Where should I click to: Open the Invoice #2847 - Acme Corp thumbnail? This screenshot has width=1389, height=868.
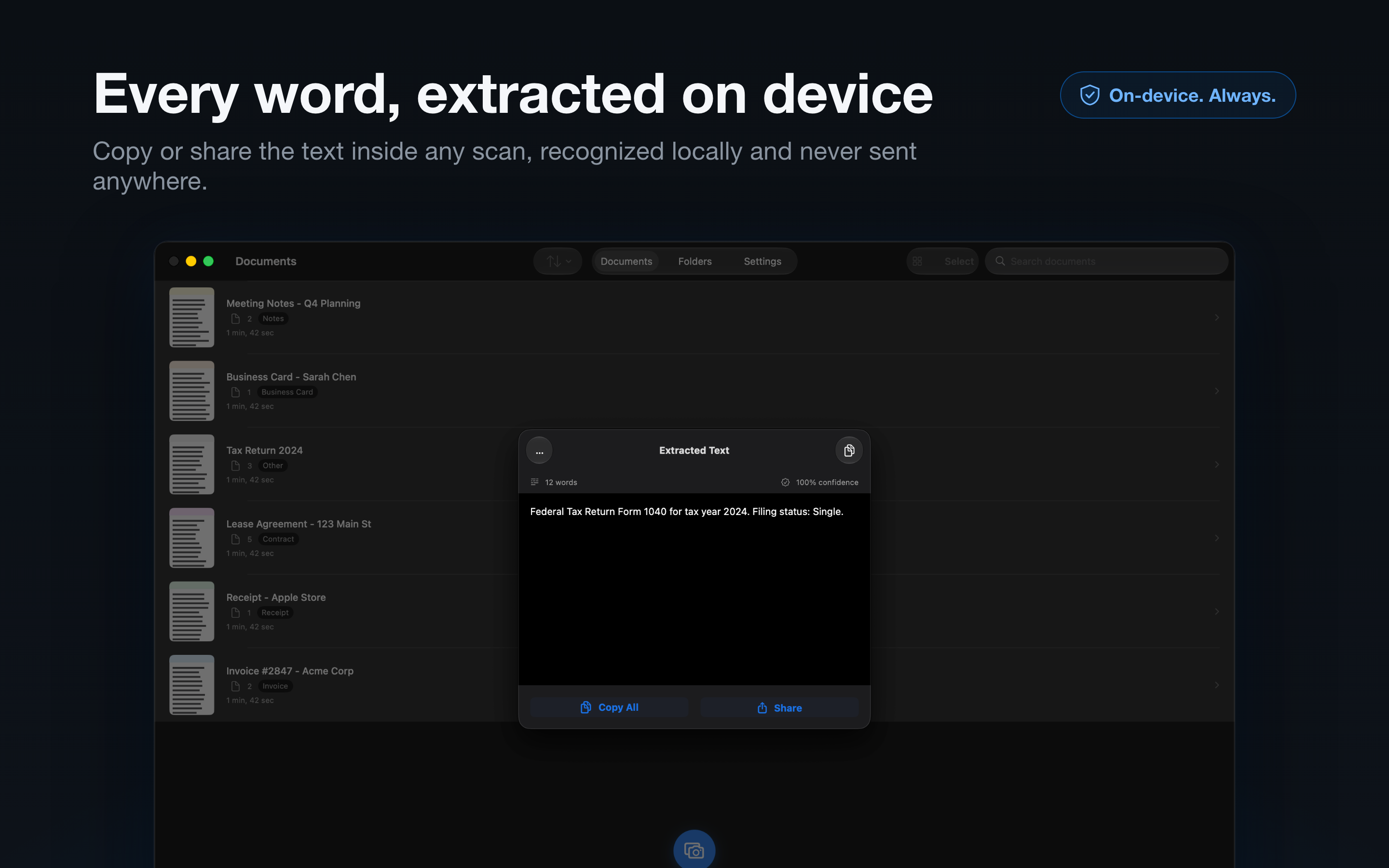point(191,685)
